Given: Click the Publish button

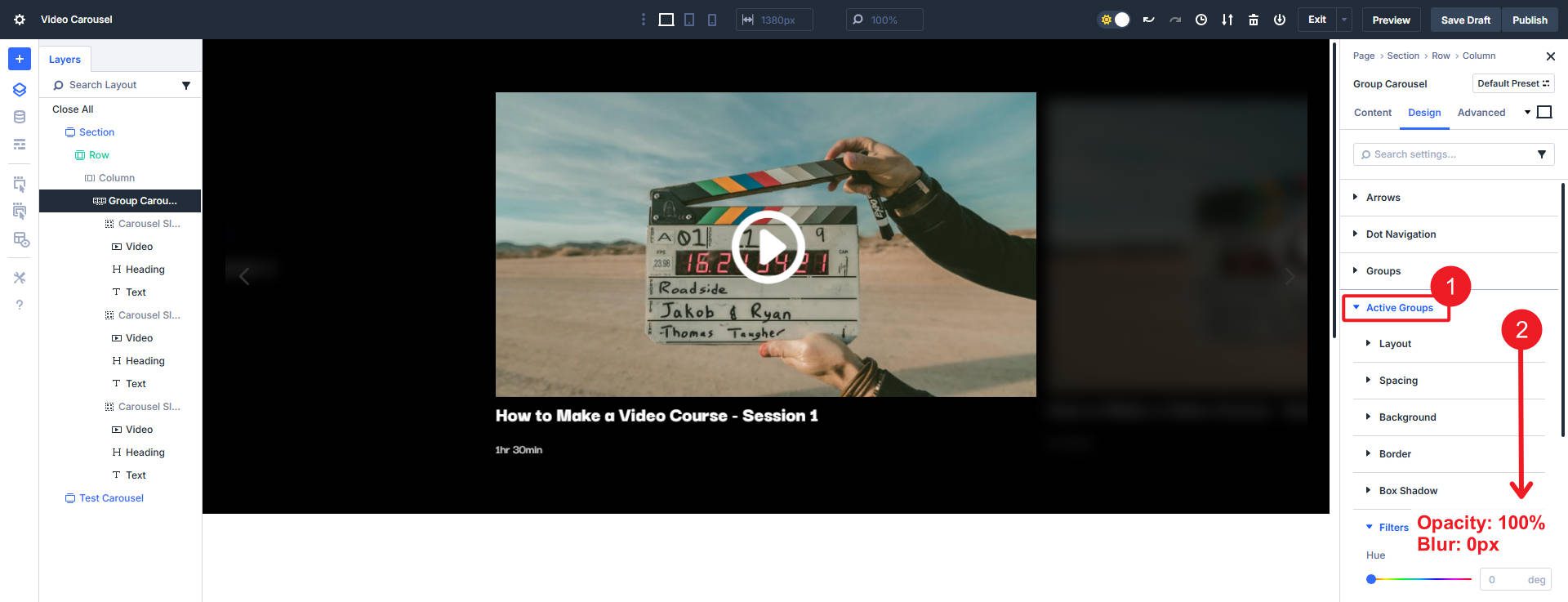Looking at the screenshot, I should click(x=1529, y=20).
